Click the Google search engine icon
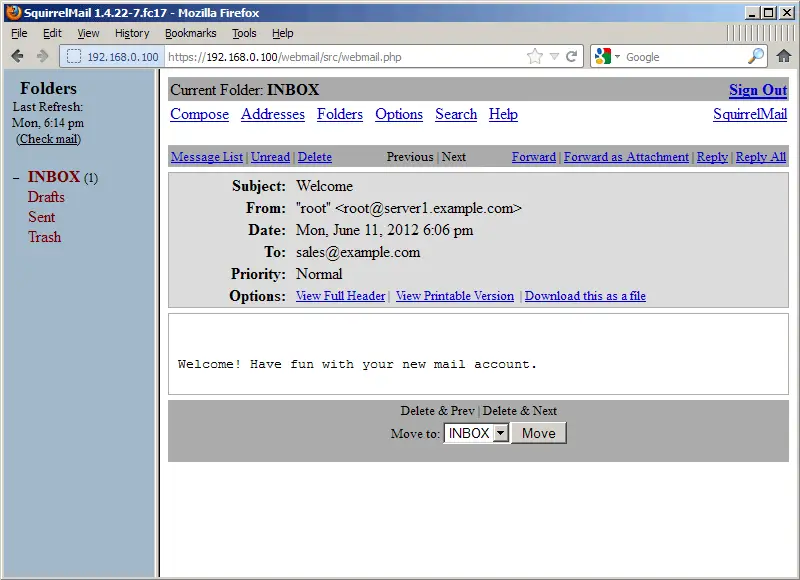 (602, 57)
